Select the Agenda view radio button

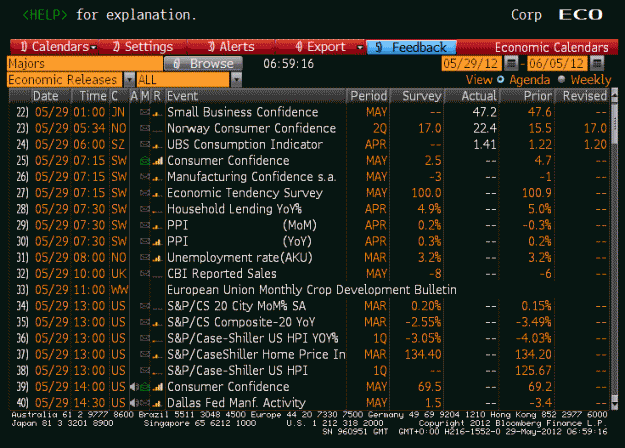pyautogui.click(x=501, y=79)
